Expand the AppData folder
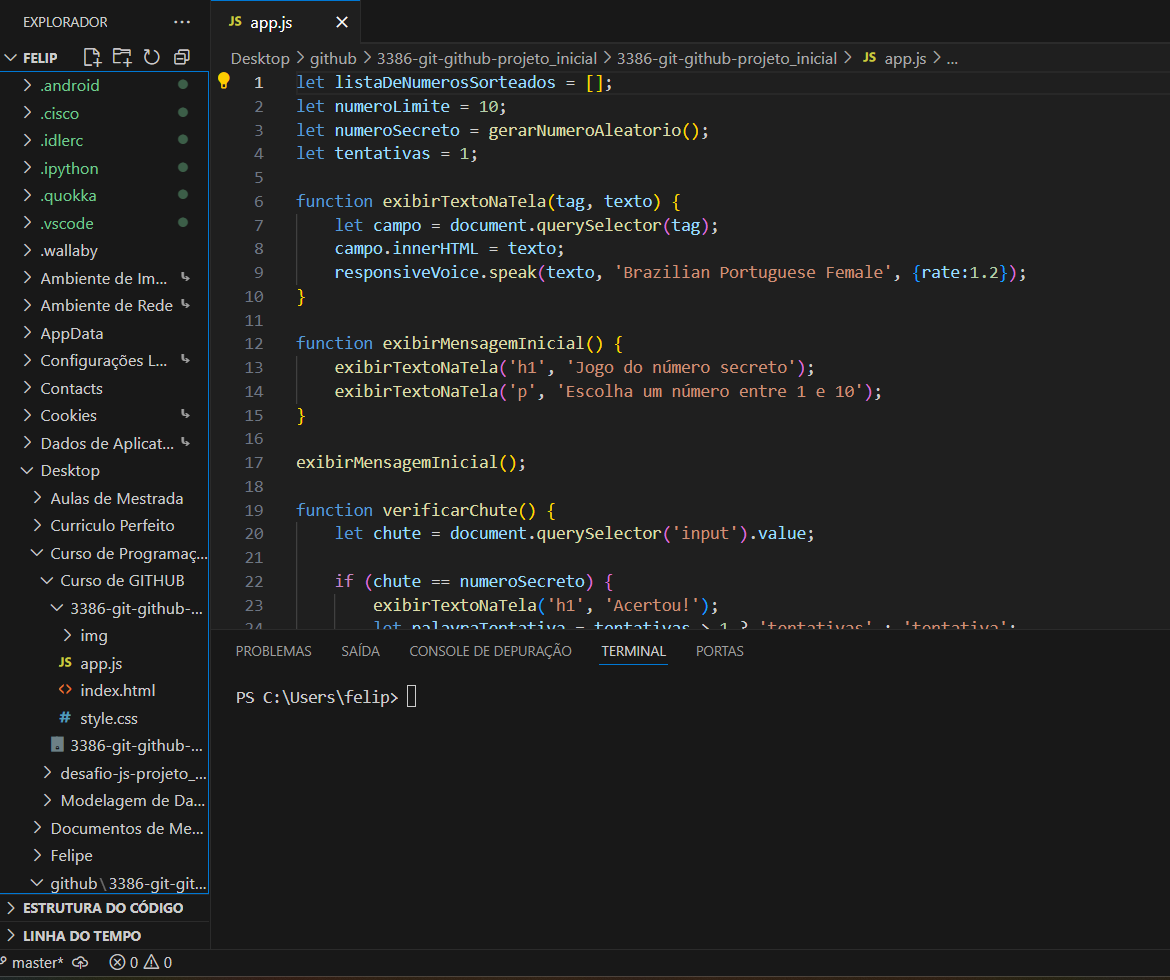Viewport: 1170px width, 980px height. pos(28,333)
